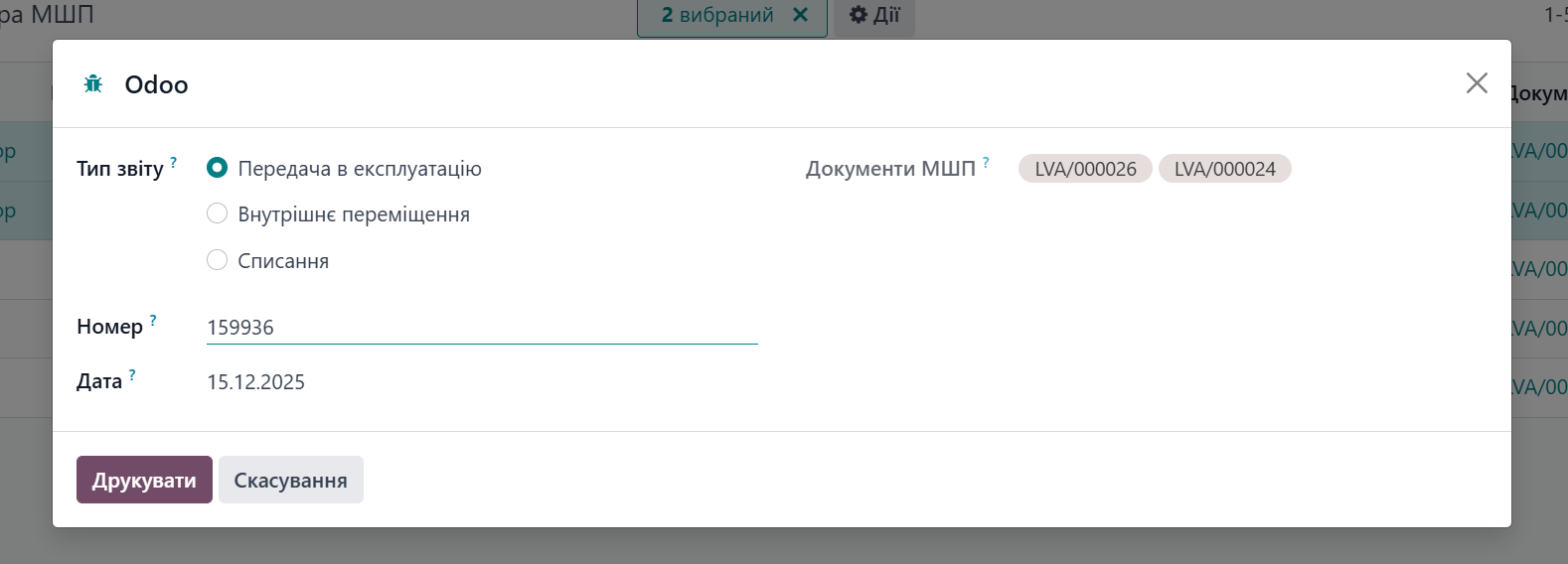Select 'Внутрішнє переміщення' radio option
The height and width of the screenshot is (564, 1568).
pyautogui.click(x=217, y=213)
